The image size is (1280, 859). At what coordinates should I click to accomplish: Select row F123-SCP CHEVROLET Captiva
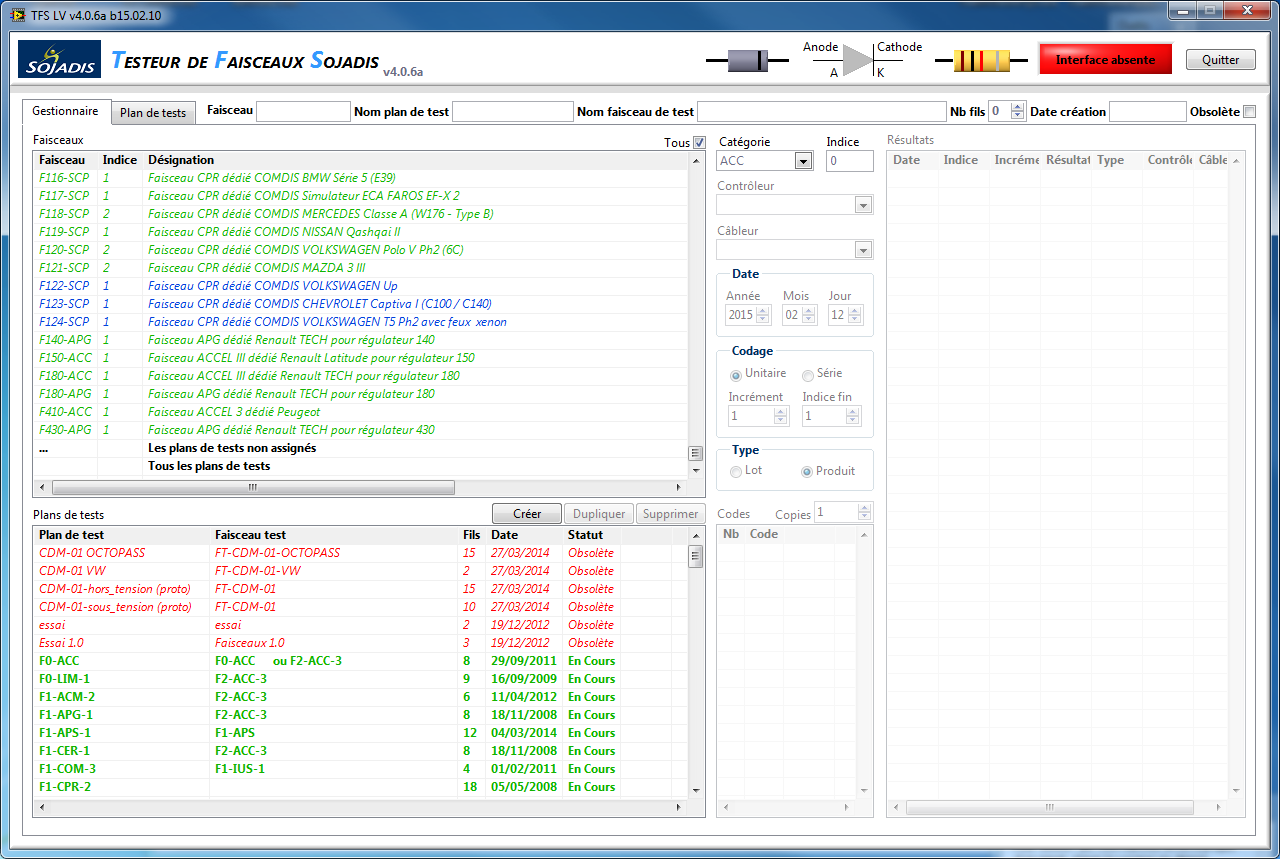(361, 304)
